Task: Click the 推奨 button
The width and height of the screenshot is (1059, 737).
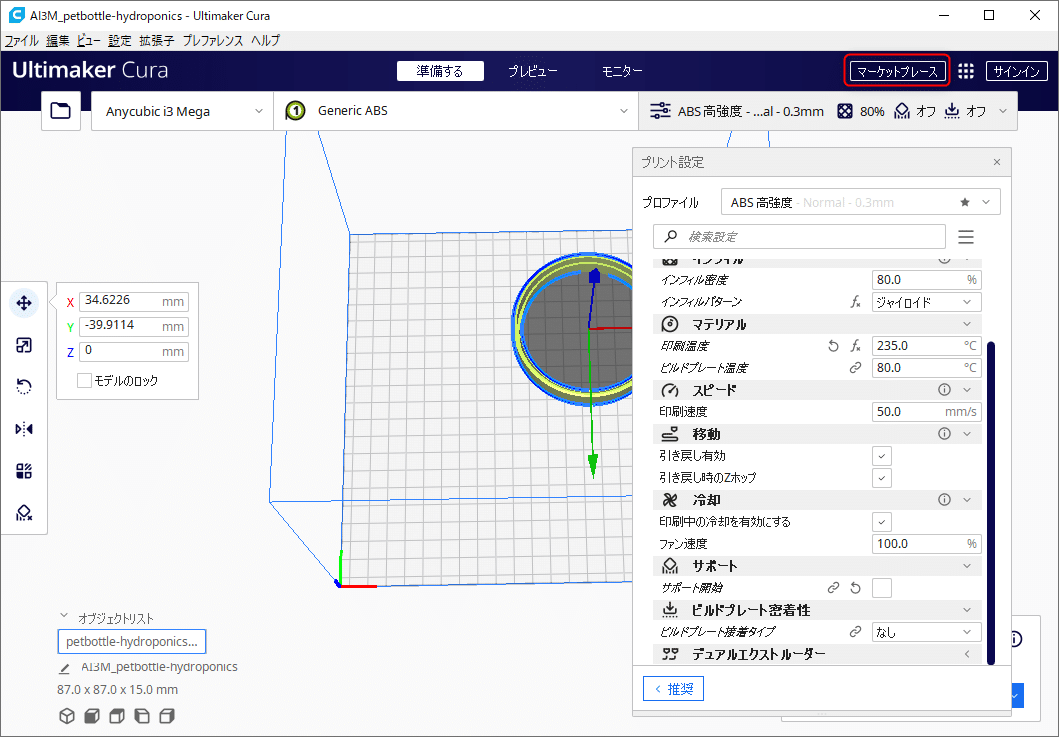Action: [673, 688]
